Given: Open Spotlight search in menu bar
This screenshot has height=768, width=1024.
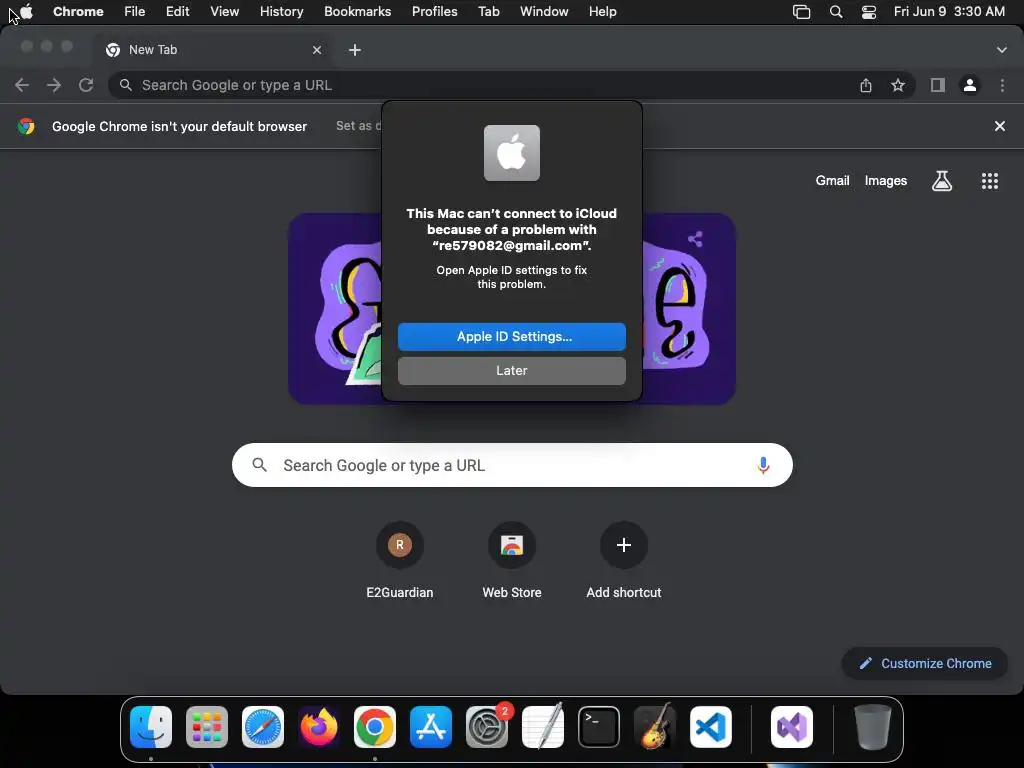Looking at the screenshot, I should 836,12.
